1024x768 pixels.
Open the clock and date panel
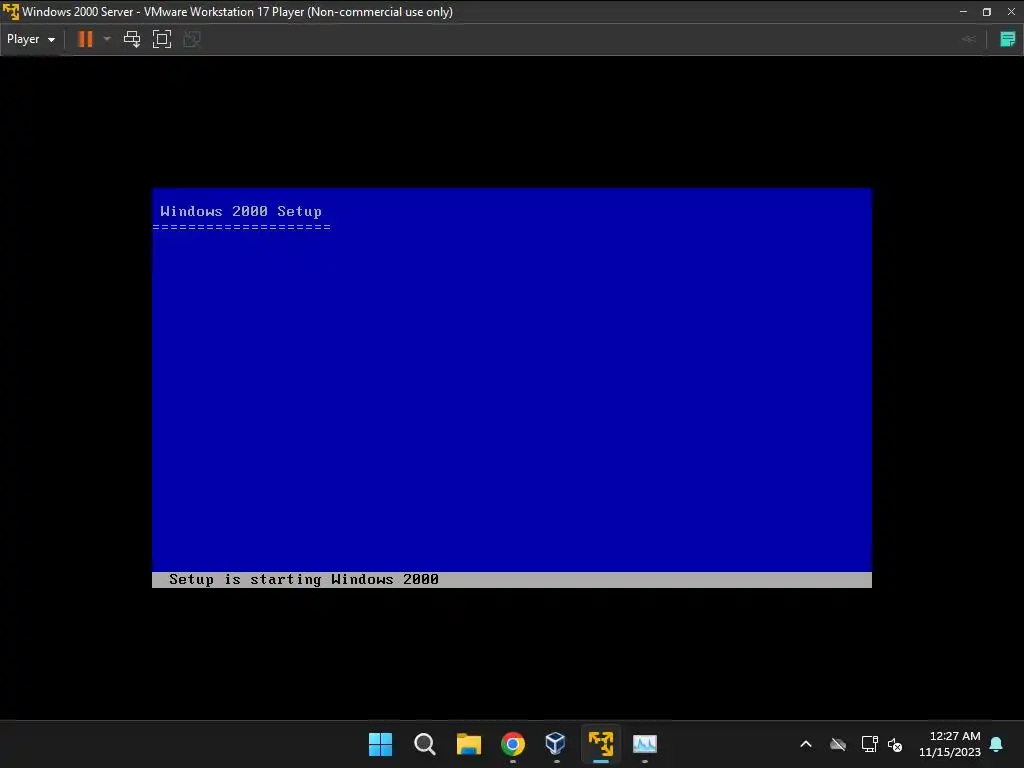tap(950, 744)
